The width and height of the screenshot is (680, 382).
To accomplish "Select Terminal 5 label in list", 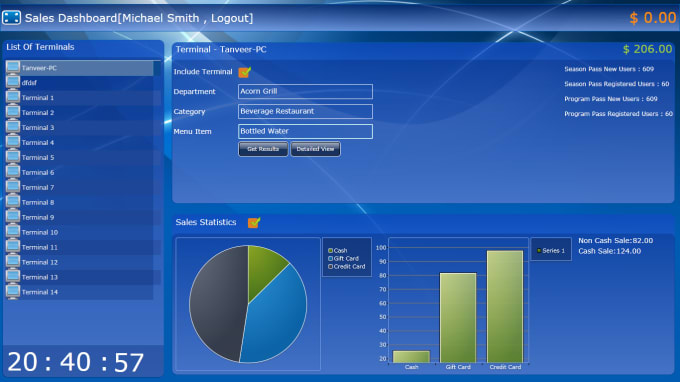I will (38, 158).
